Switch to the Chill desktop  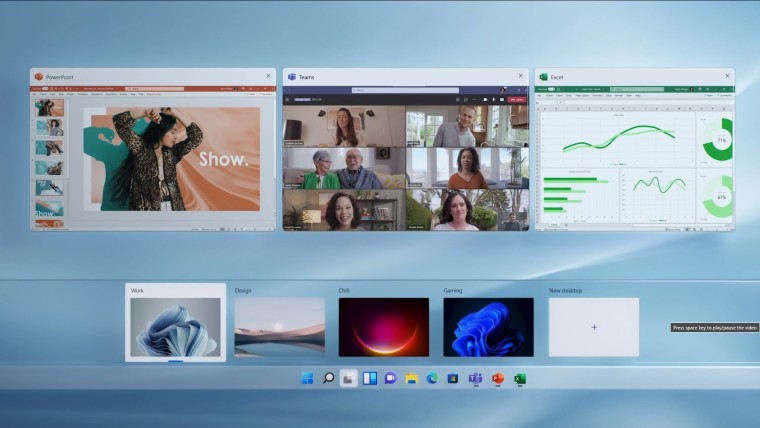point(383,327)
